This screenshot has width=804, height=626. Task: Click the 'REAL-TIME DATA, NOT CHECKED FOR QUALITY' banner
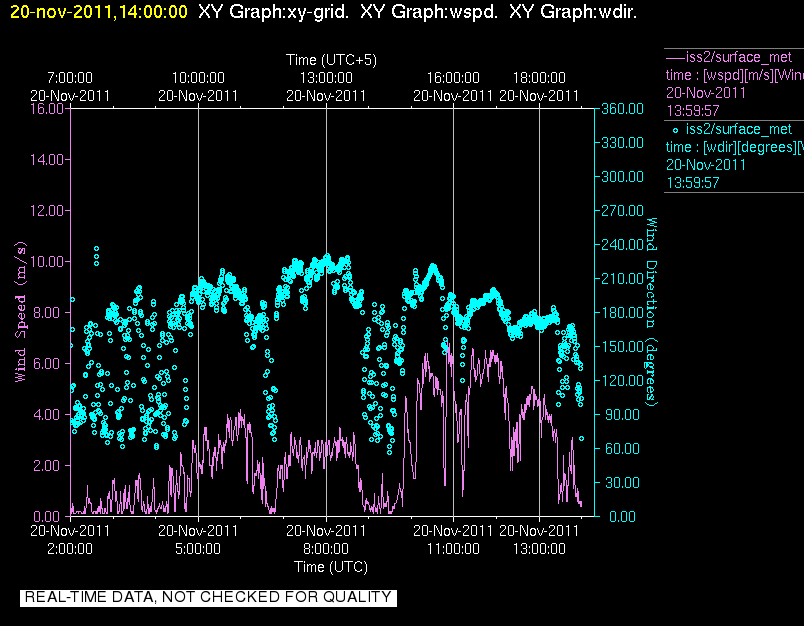(208, 597)
